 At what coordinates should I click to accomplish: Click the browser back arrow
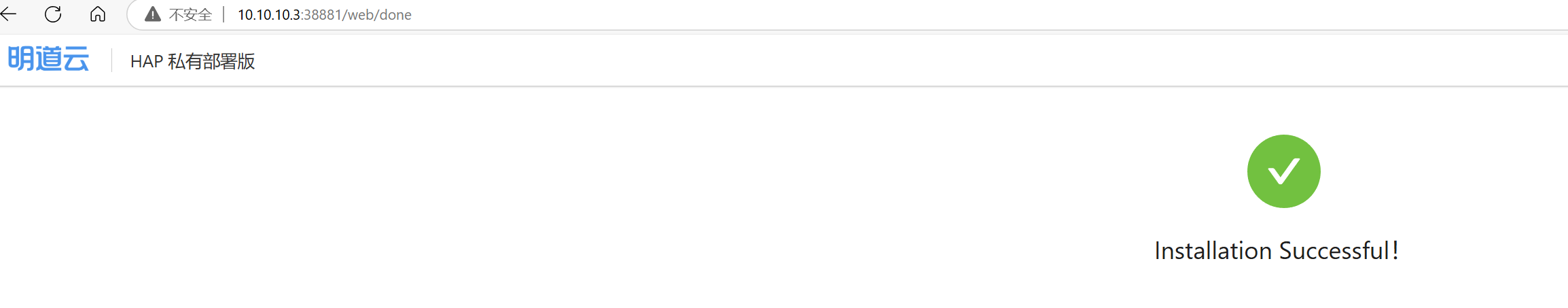click(x=9, y=14)
